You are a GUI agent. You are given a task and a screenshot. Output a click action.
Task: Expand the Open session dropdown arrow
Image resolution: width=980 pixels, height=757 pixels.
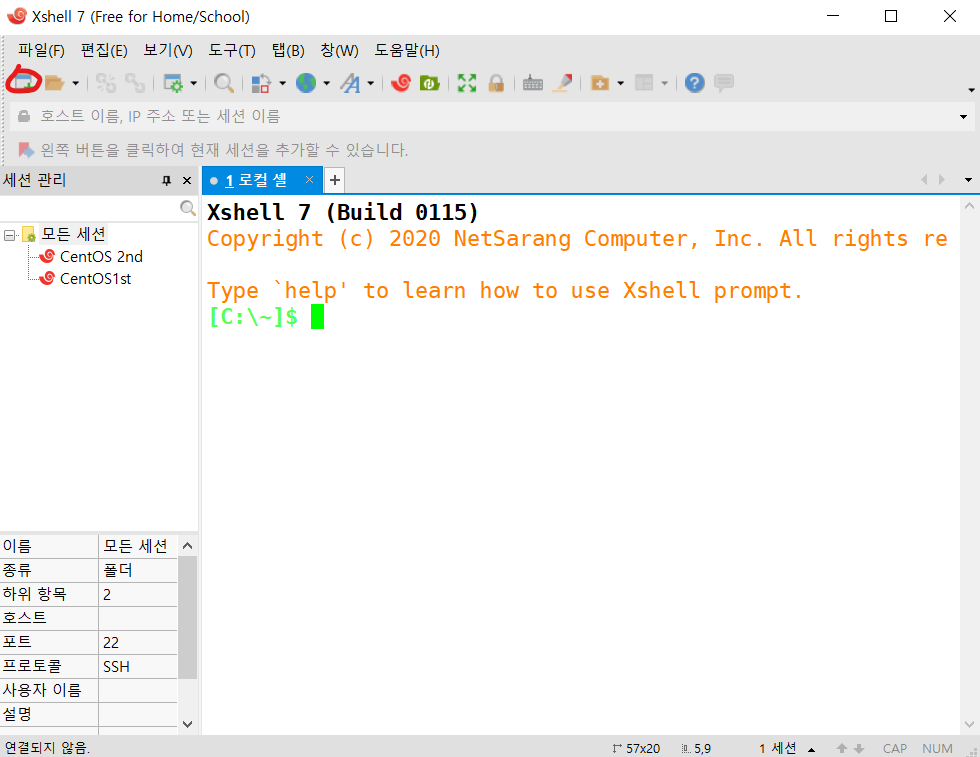point(76,83)
